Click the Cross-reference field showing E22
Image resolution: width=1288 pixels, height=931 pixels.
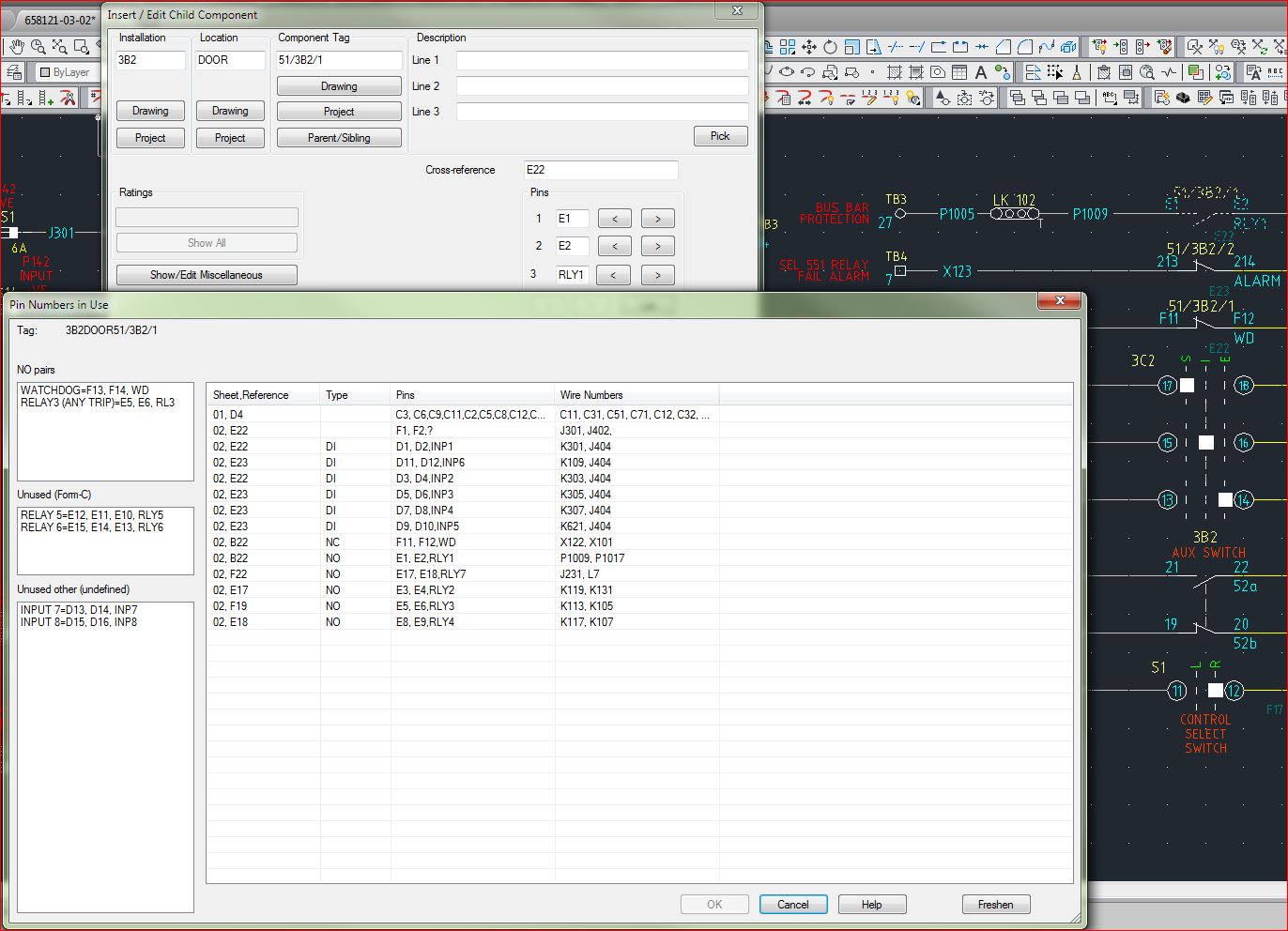click(601, 170)
